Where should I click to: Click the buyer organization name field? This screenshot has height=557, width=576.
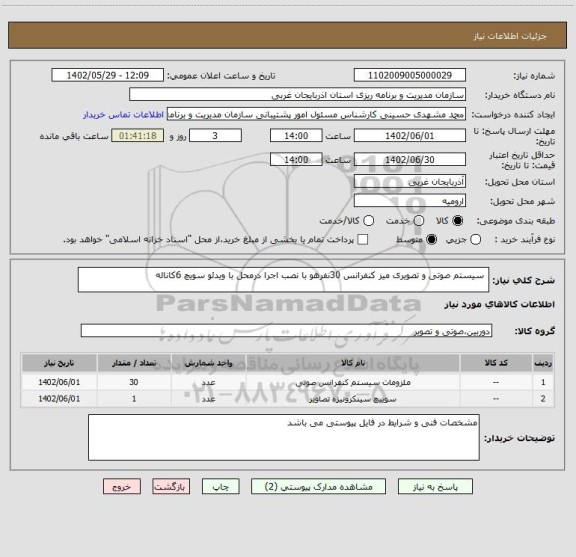[x=298, y=95]
